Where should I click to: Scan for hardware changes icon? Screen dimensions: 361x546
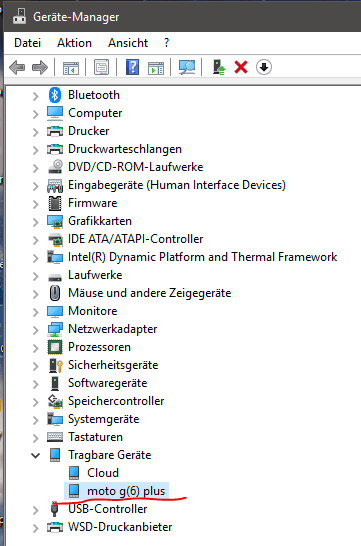pyautogui.click(x=187, y=67)
